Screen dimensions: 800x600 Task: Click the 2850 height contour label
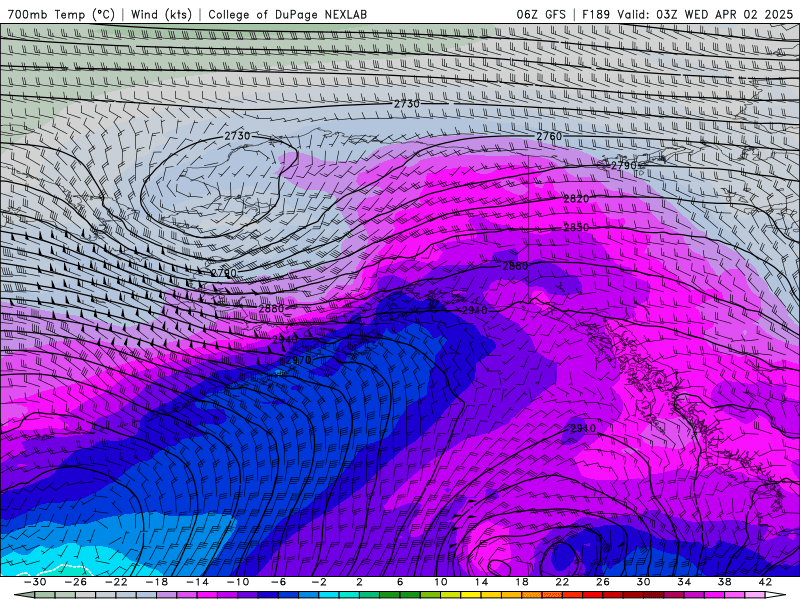click(x=577, y=228)
